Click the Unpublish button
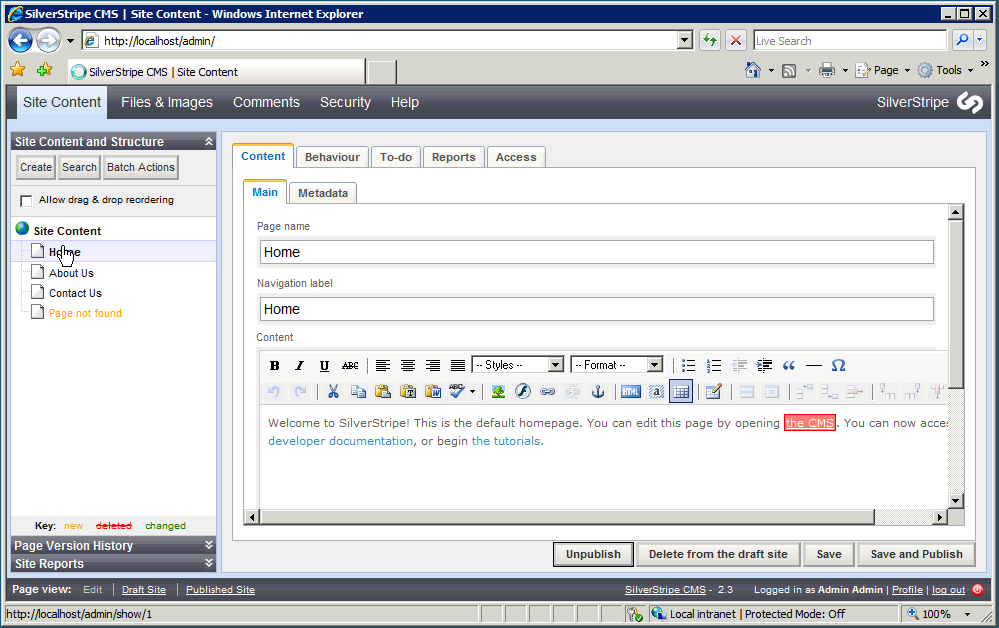 tap(593, 554)
